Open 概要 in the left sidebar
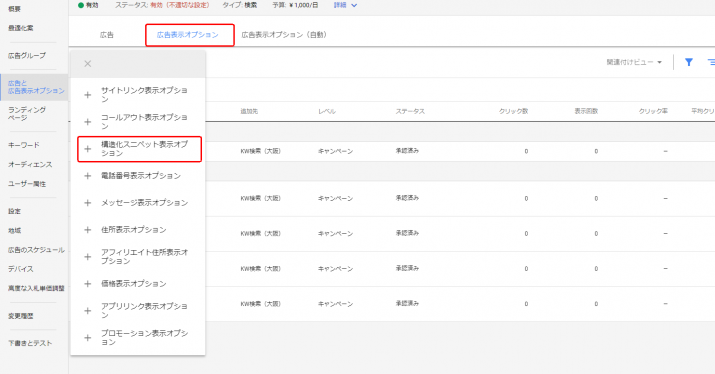This screenshot has width=715, height=374. coord(15,9)
